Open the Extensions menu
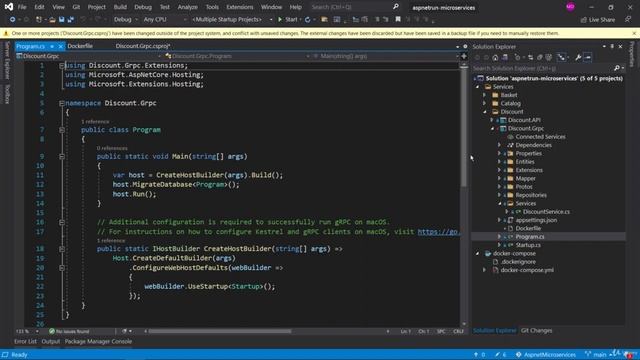Screen dimensions: 640x360 [x=240, y=7]
